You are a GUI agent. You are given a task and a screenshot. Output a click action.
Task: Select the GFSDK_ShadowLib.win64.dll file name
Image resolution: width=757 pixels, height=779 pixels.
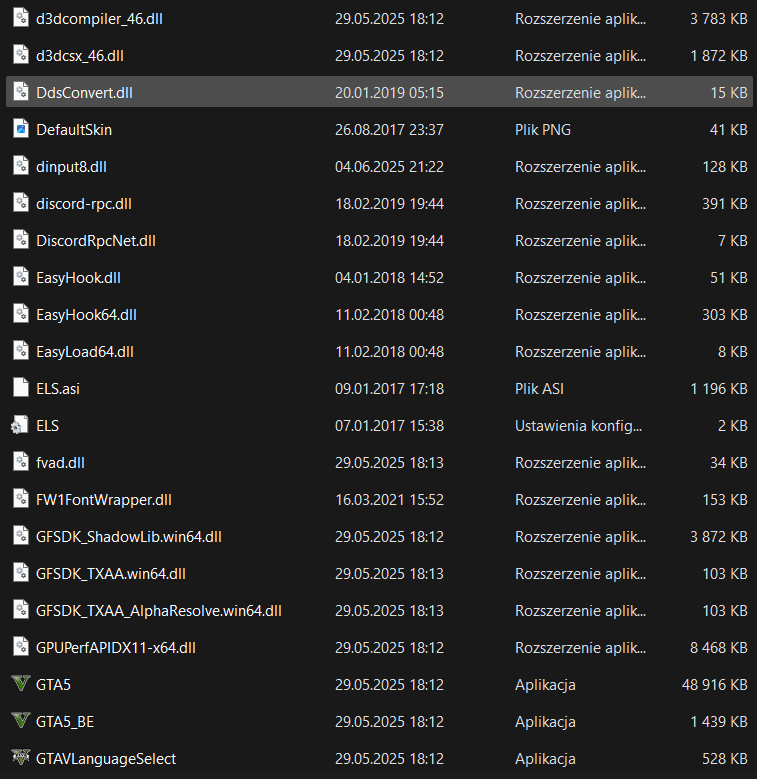[128, 536]
